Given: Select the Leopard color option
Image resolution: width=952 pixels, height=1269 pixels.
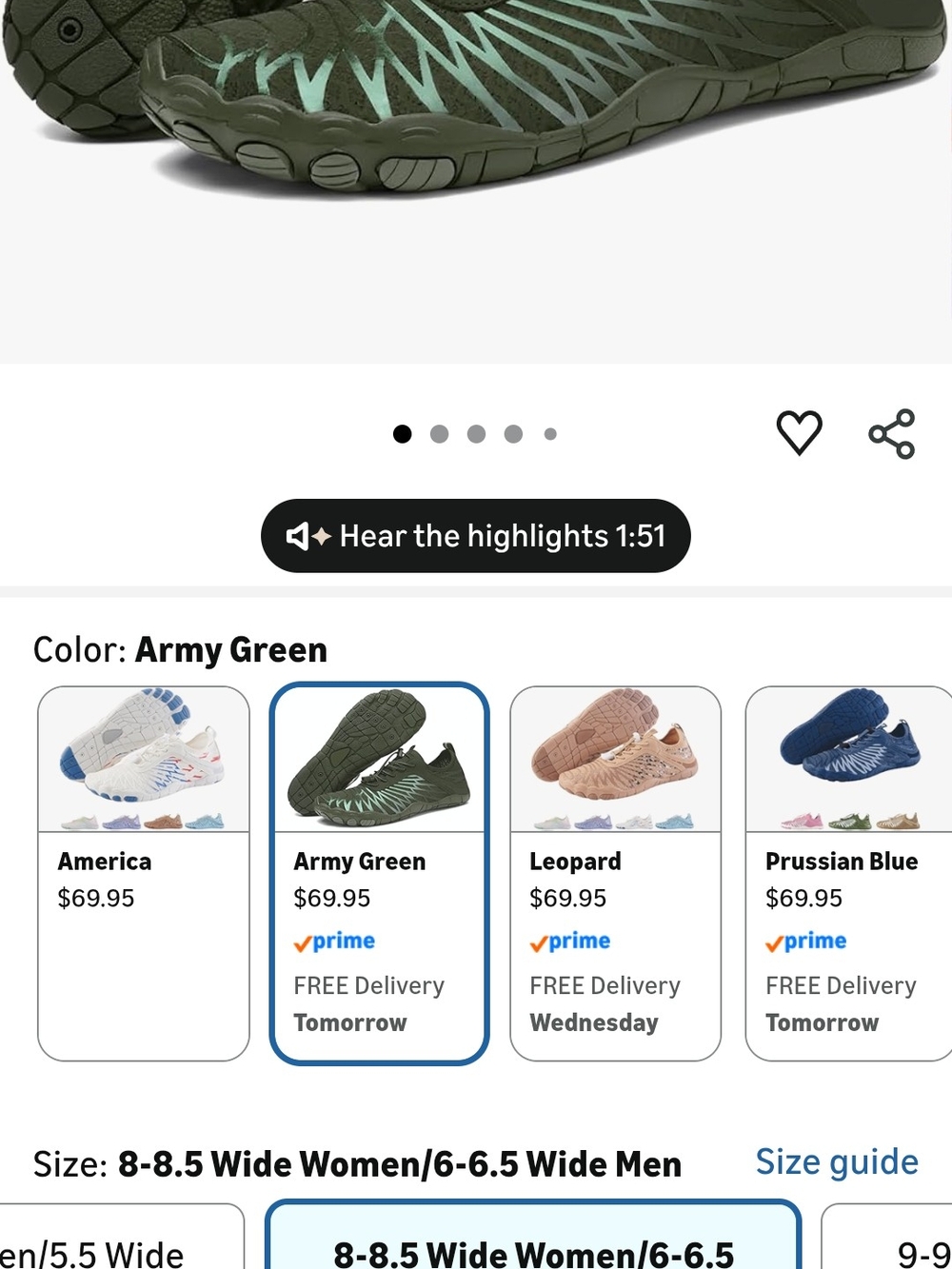Looking at the screenshot, I should pos(616,873).
